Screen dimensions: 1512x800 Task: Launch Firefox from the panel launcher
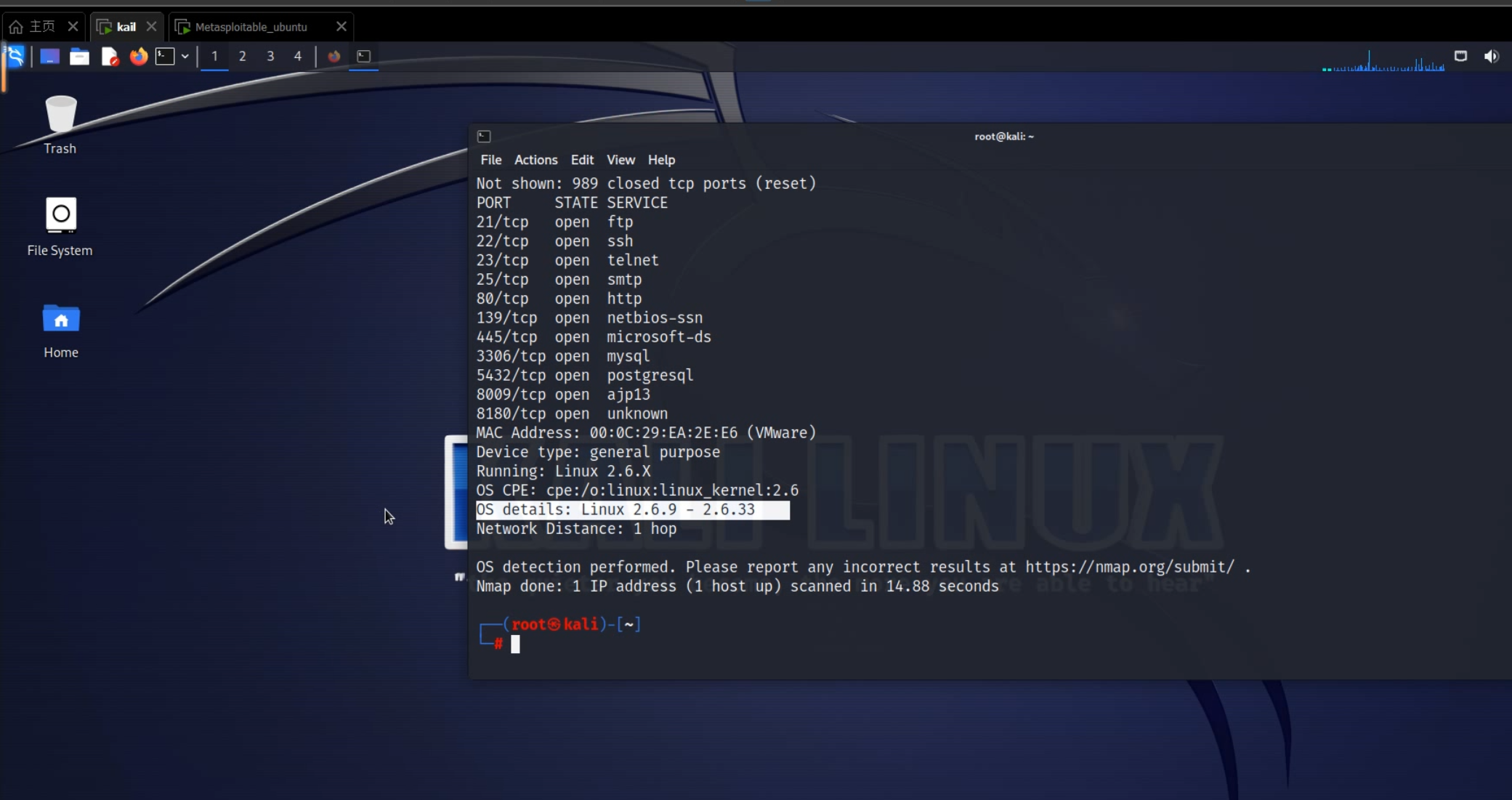[138, 57]
